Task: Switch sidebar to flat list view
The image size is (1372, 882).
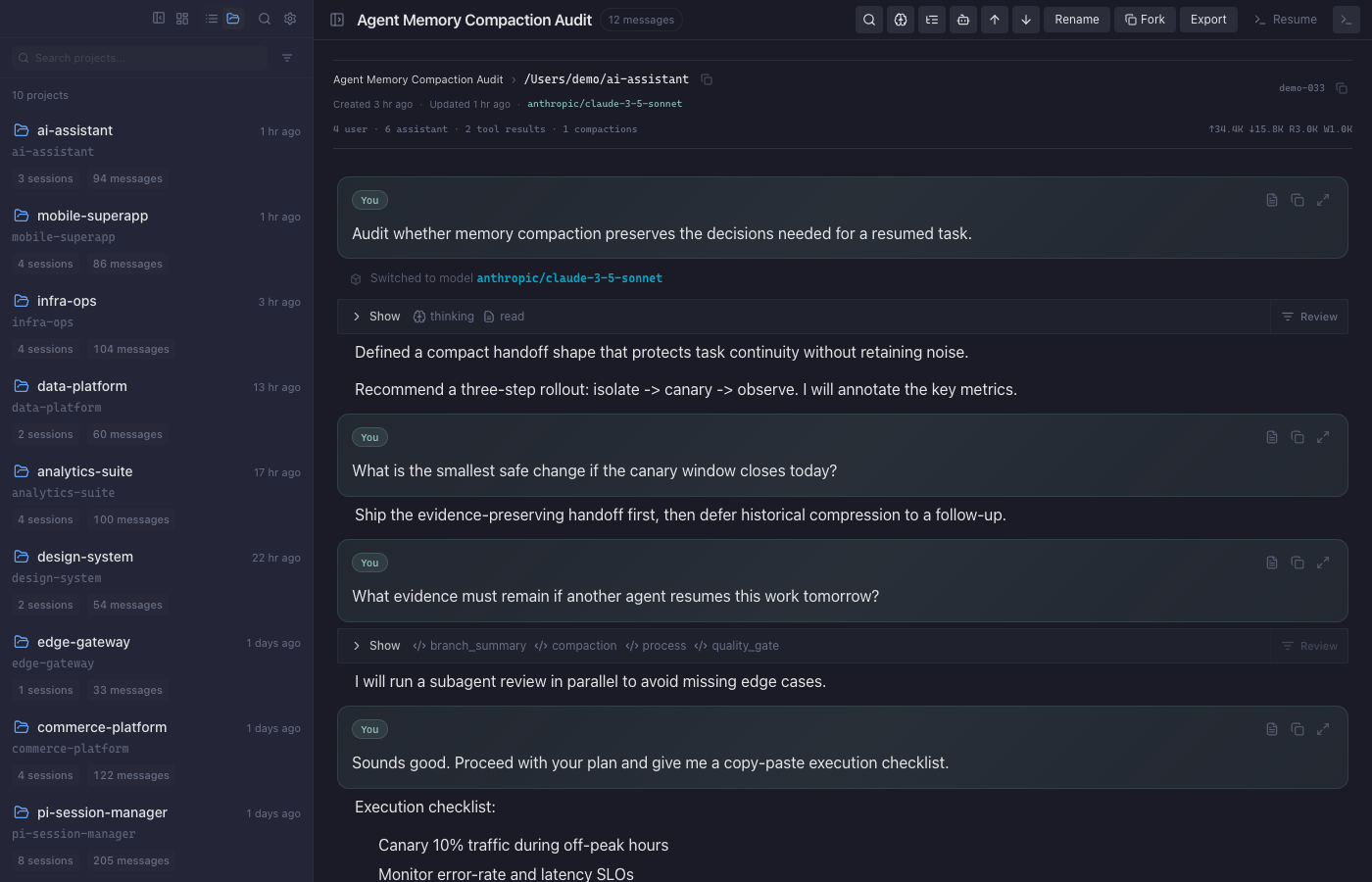Action: pyautogui.click(x=212, y=19)
